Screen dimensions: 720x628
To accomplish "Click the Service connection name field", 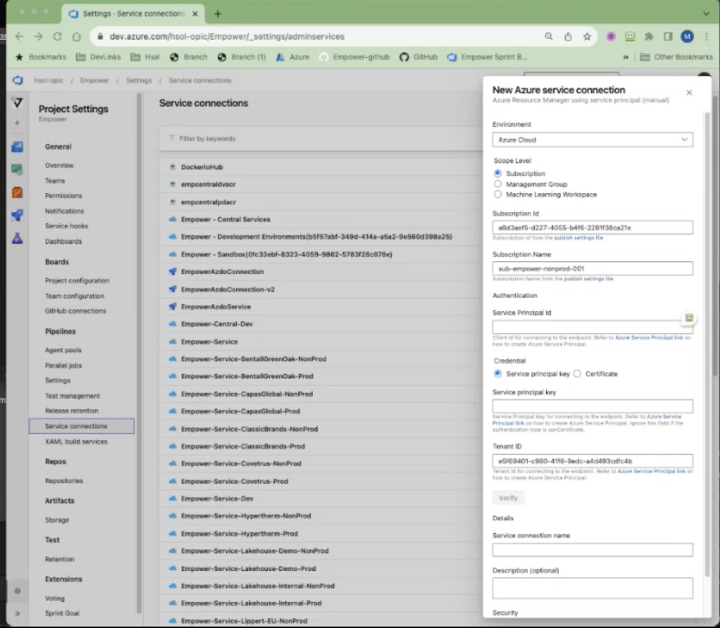I will pyautogui.click(x=592, y=550).
